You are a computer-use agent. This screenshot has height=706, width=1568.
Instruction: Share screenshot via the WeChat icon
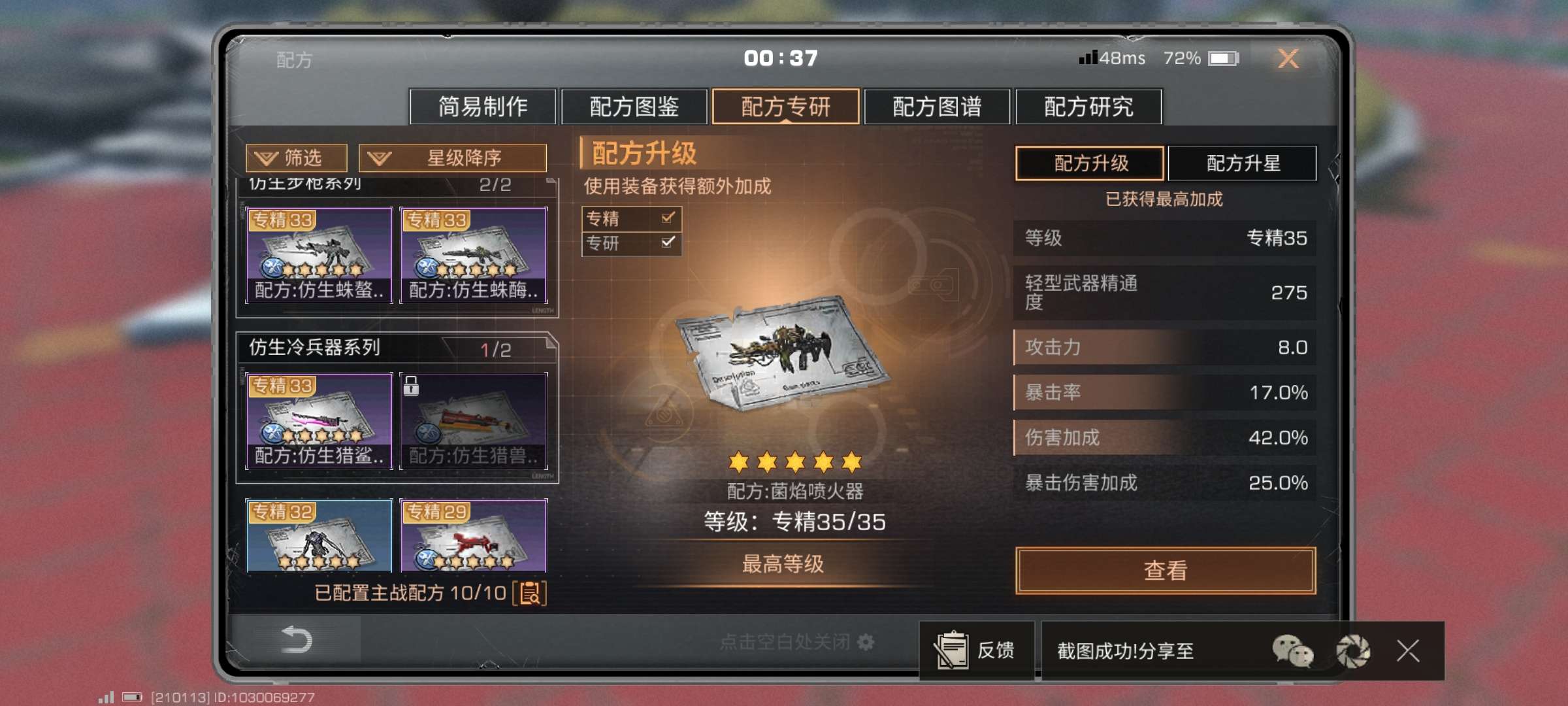[1292, 651]
